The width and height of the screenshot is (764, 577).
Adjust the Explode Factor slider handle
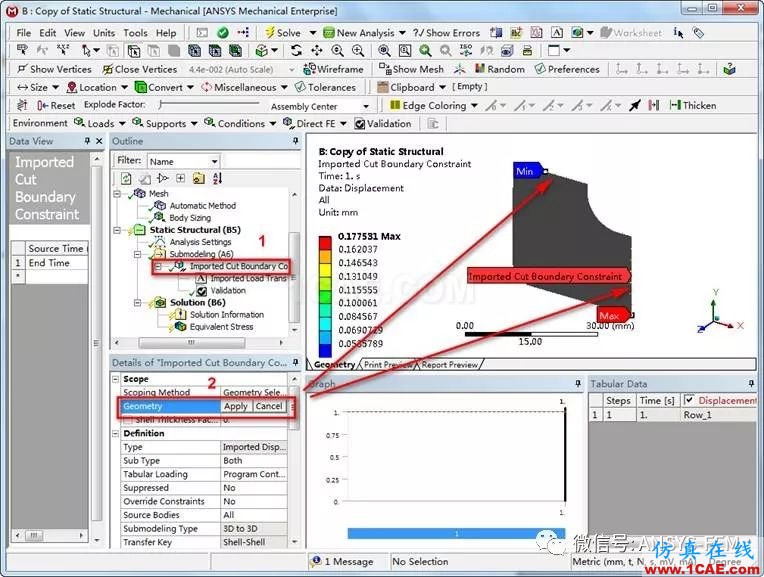[161, 104]
